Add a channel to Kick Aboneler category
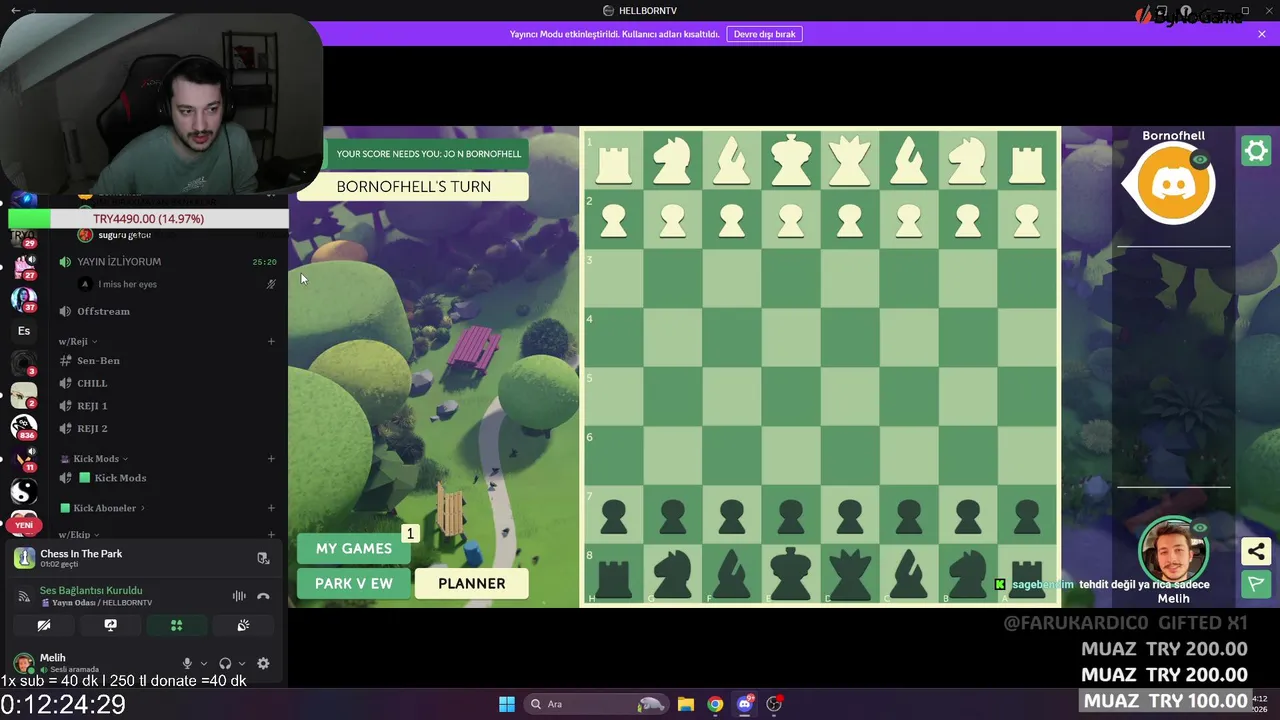The image size is (1280, 720). (271, 508)
